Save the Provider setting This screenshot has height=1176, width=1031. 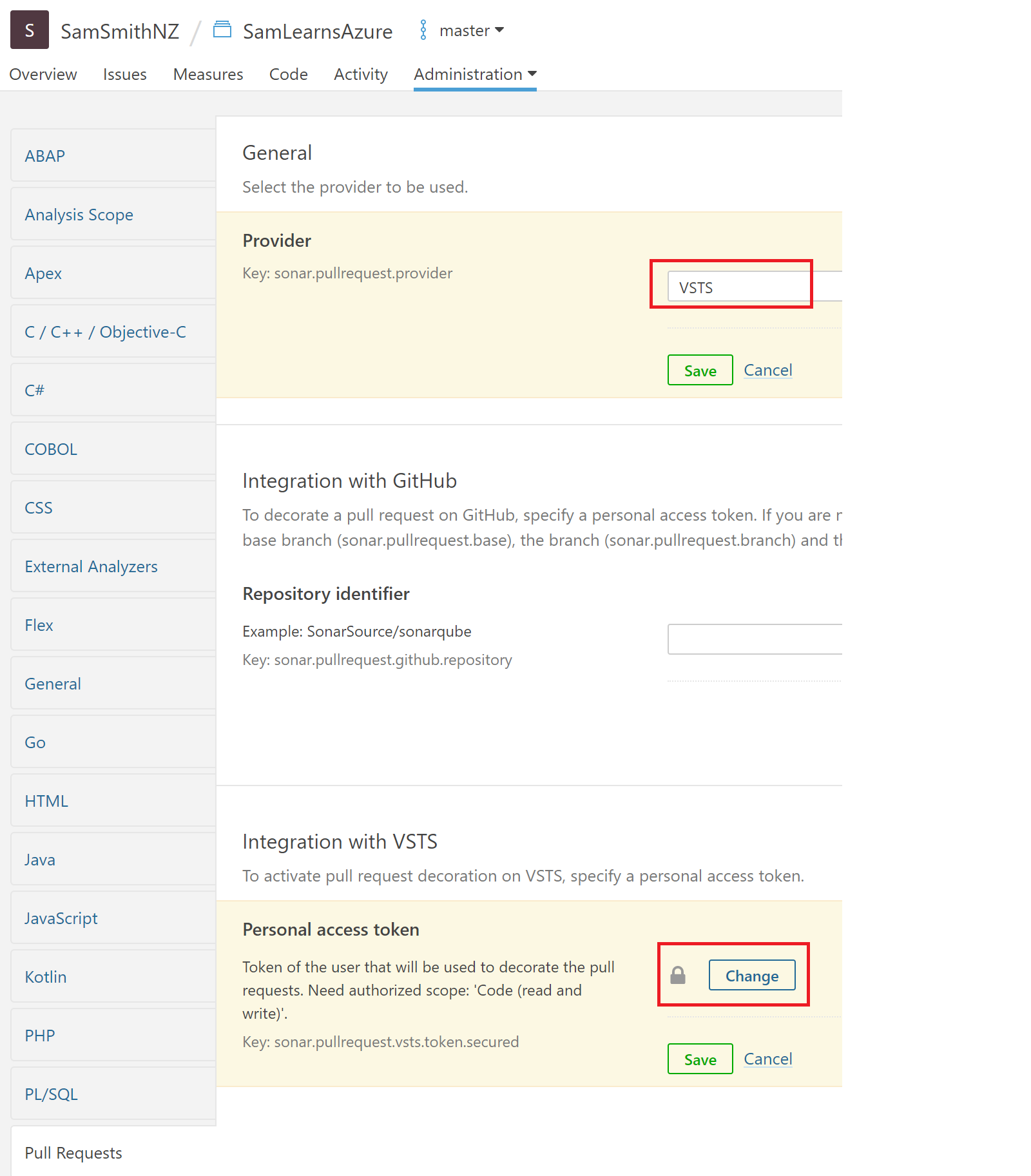point(700,371)
